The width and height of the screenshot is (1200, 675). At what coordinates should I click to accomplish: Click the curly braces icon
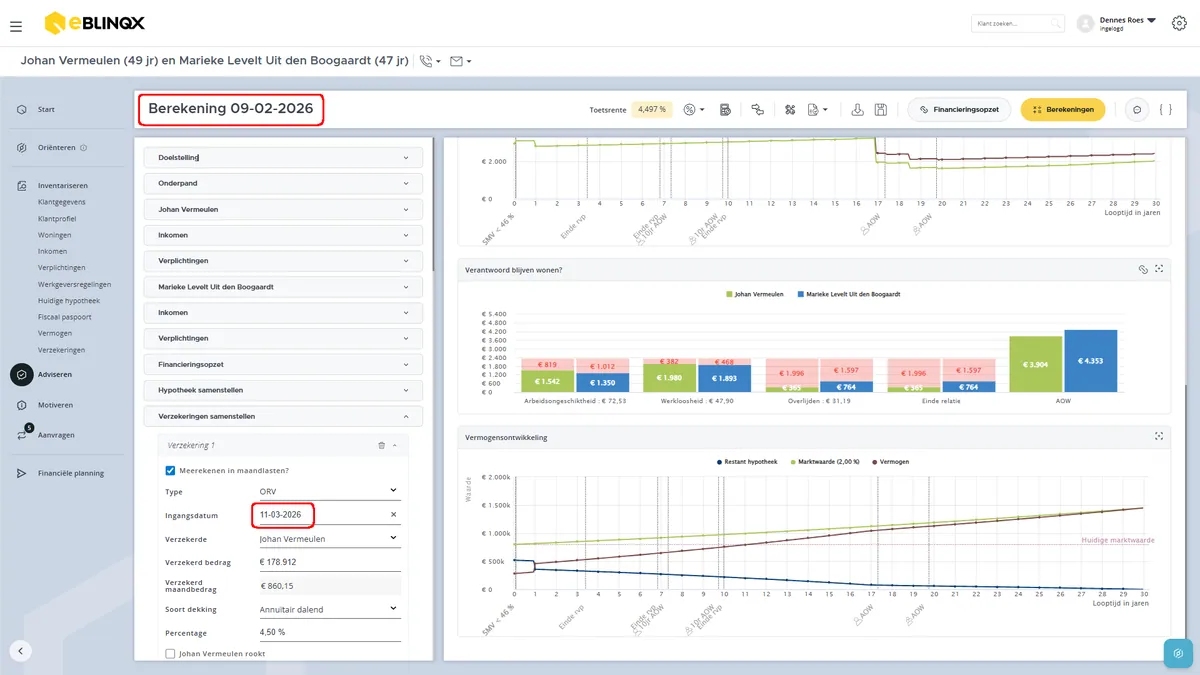(x=1166, y=109)
